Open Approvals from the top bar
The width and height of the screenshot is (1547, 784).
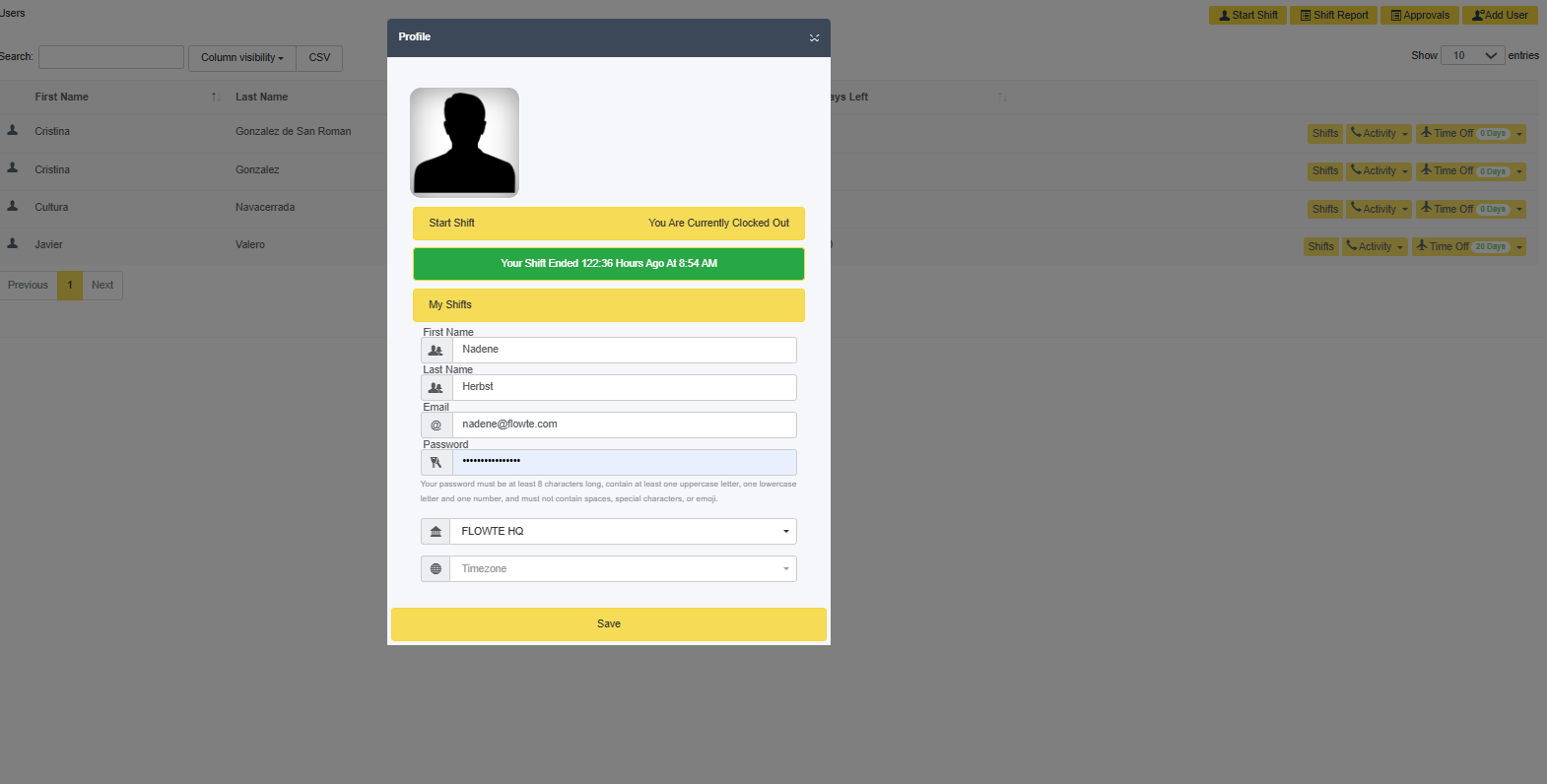point(1419,16)
